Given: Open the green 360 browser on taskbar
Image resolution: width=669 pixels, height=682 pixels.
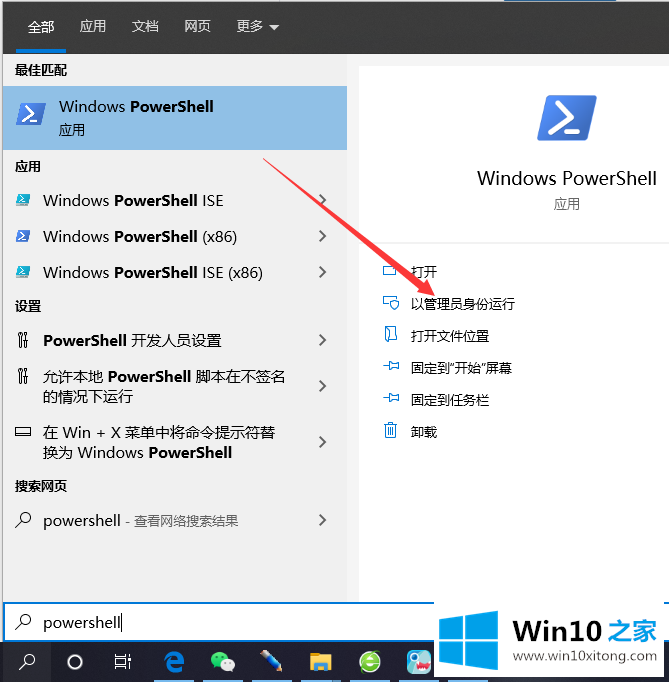Looking at the screenshot, I should tap(370, 662).
